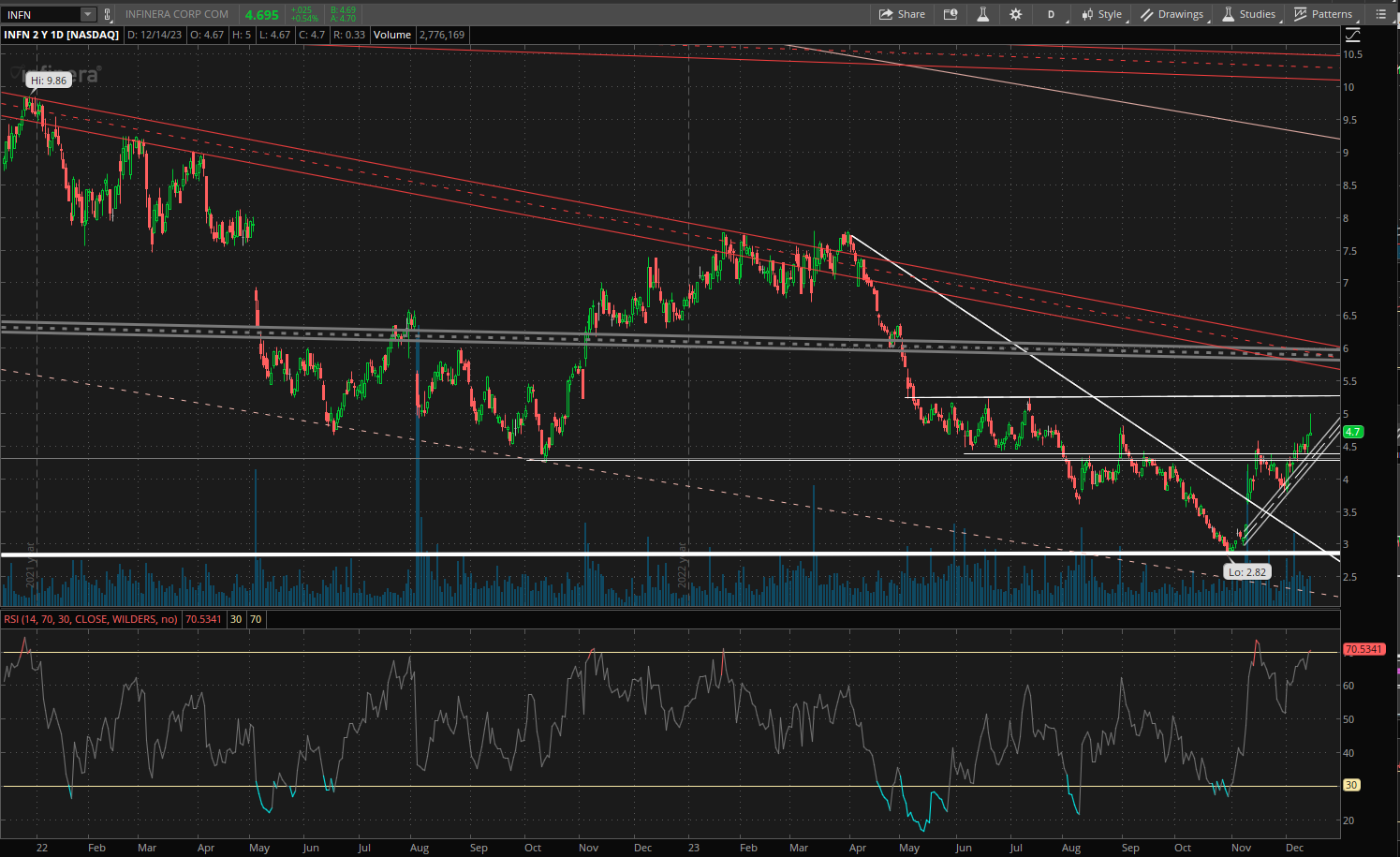Image resolution: width=1400 pixels, height=857 pixels.
Task: Click the flask icon next to the gear
Action: 982,14
